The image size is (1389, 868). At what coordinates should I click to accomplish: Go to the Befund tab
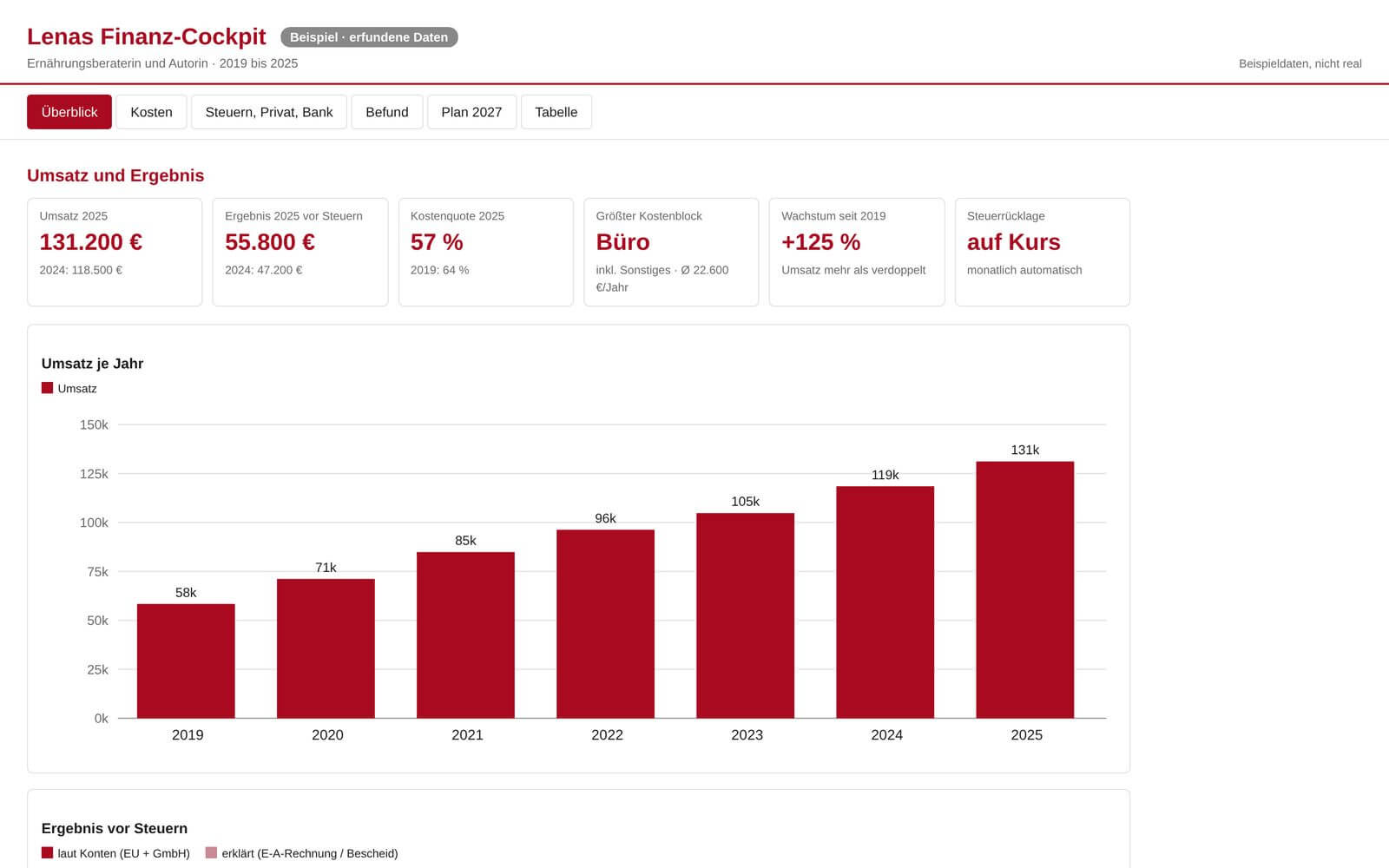click(387, 112)
